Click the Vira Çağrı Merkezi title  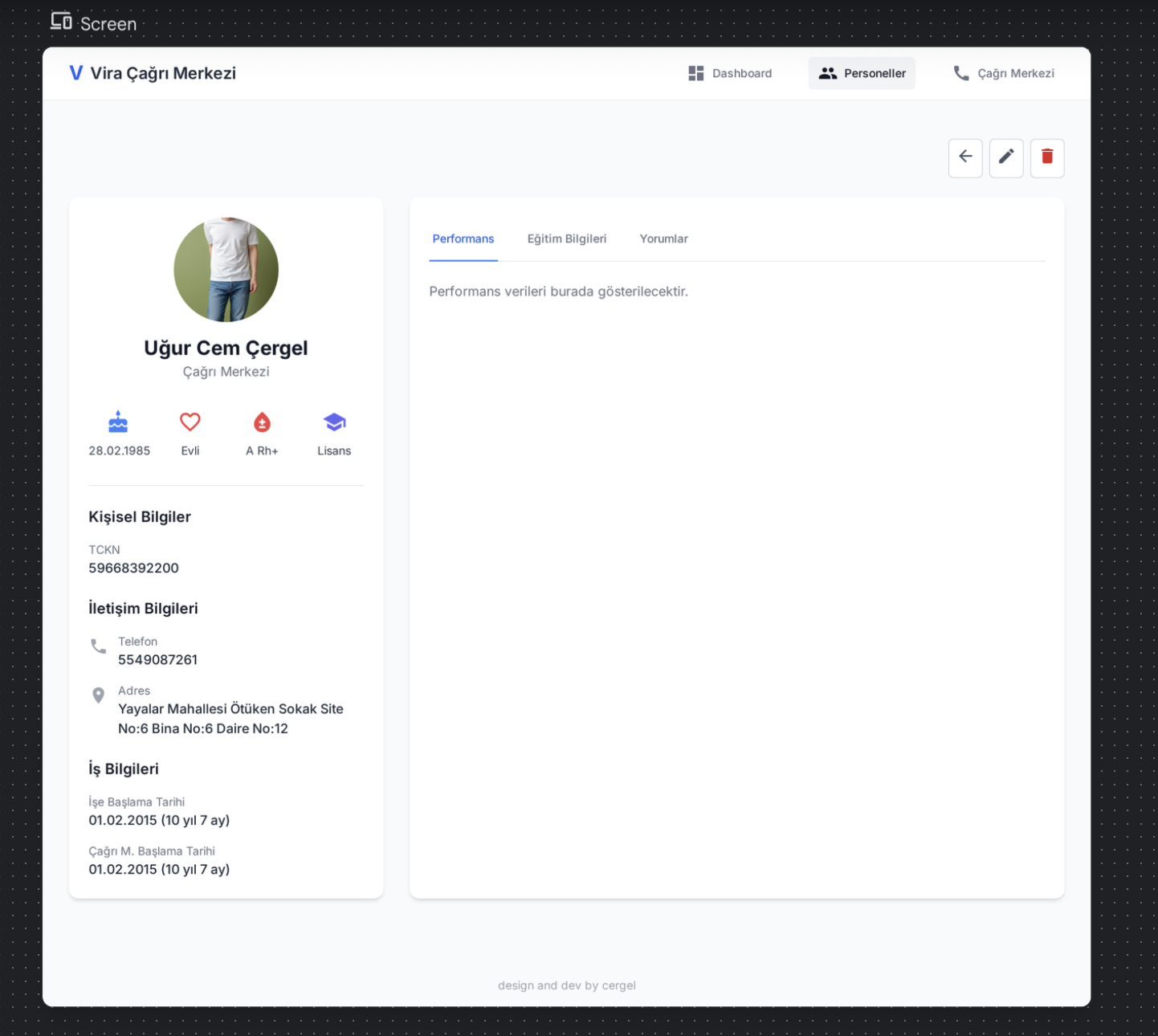pos(163,73)
